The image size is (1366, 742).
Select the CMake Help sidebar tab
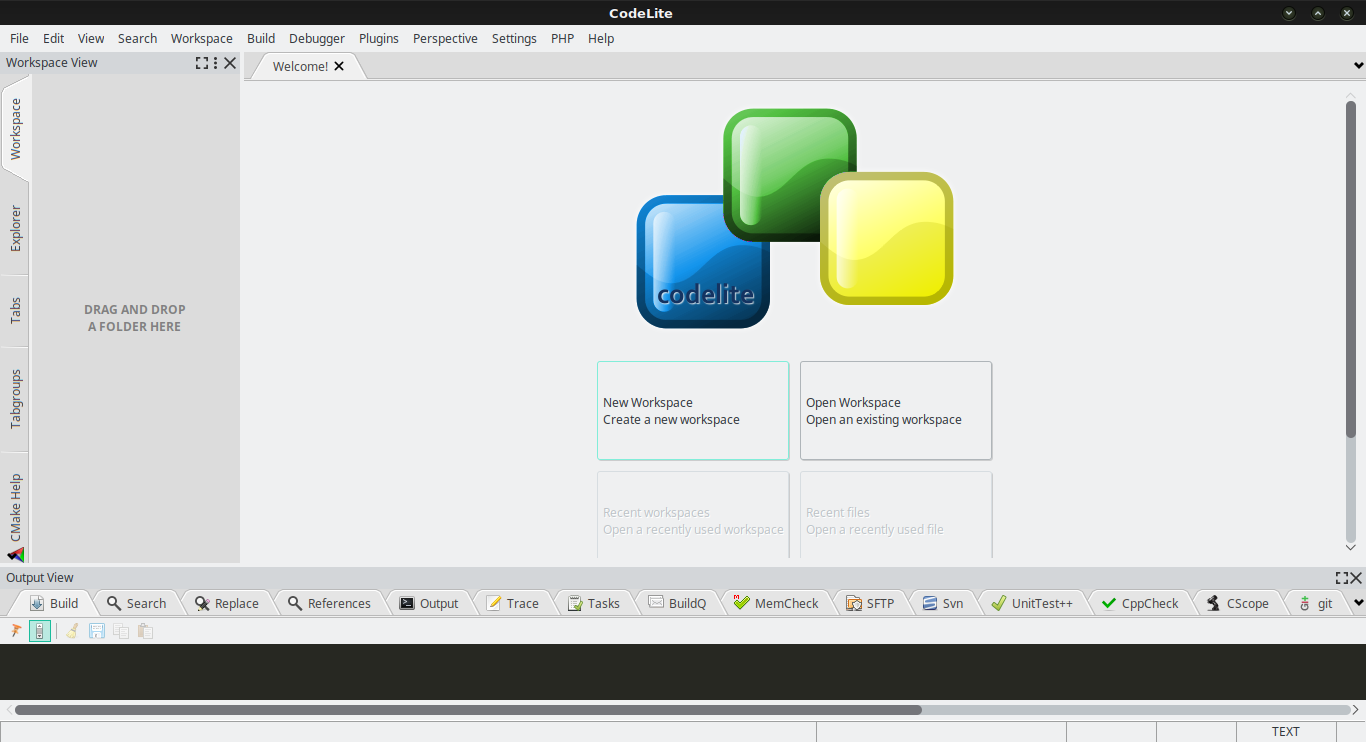click(x=16, y=510)
